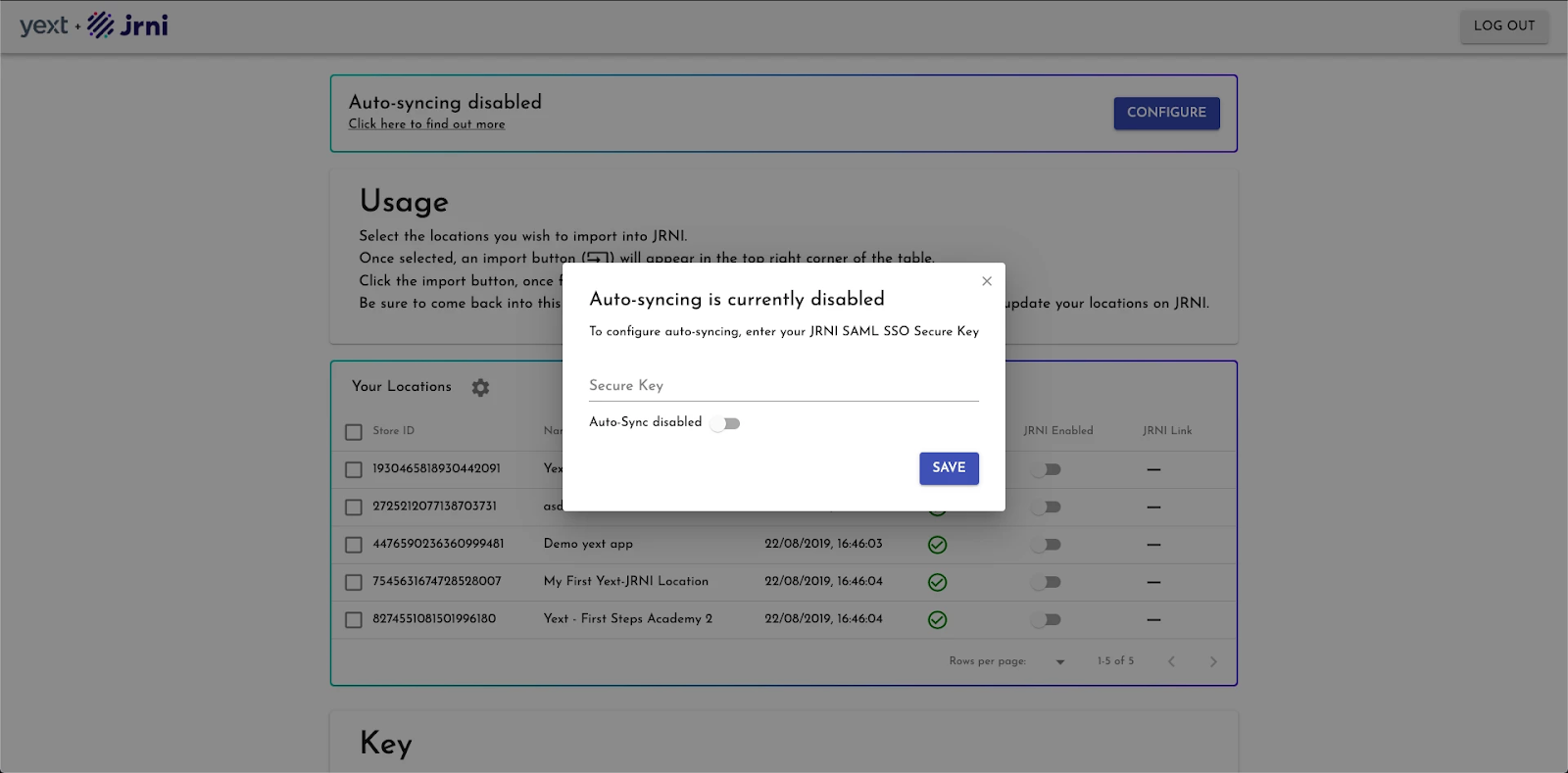Go to the next page of locations

pos(1213,661)
